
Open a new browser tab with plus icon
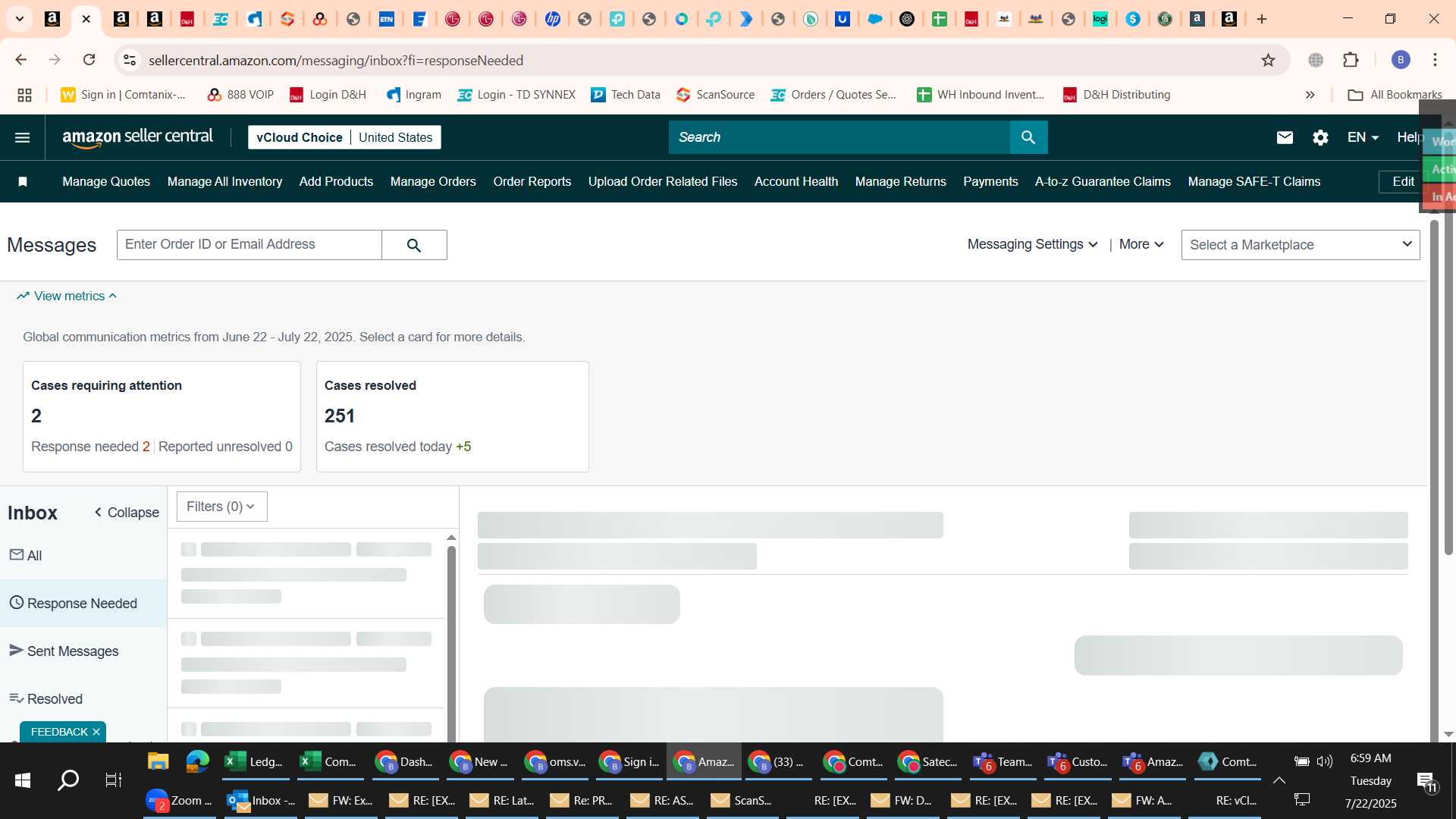(x=1262, y=19)
